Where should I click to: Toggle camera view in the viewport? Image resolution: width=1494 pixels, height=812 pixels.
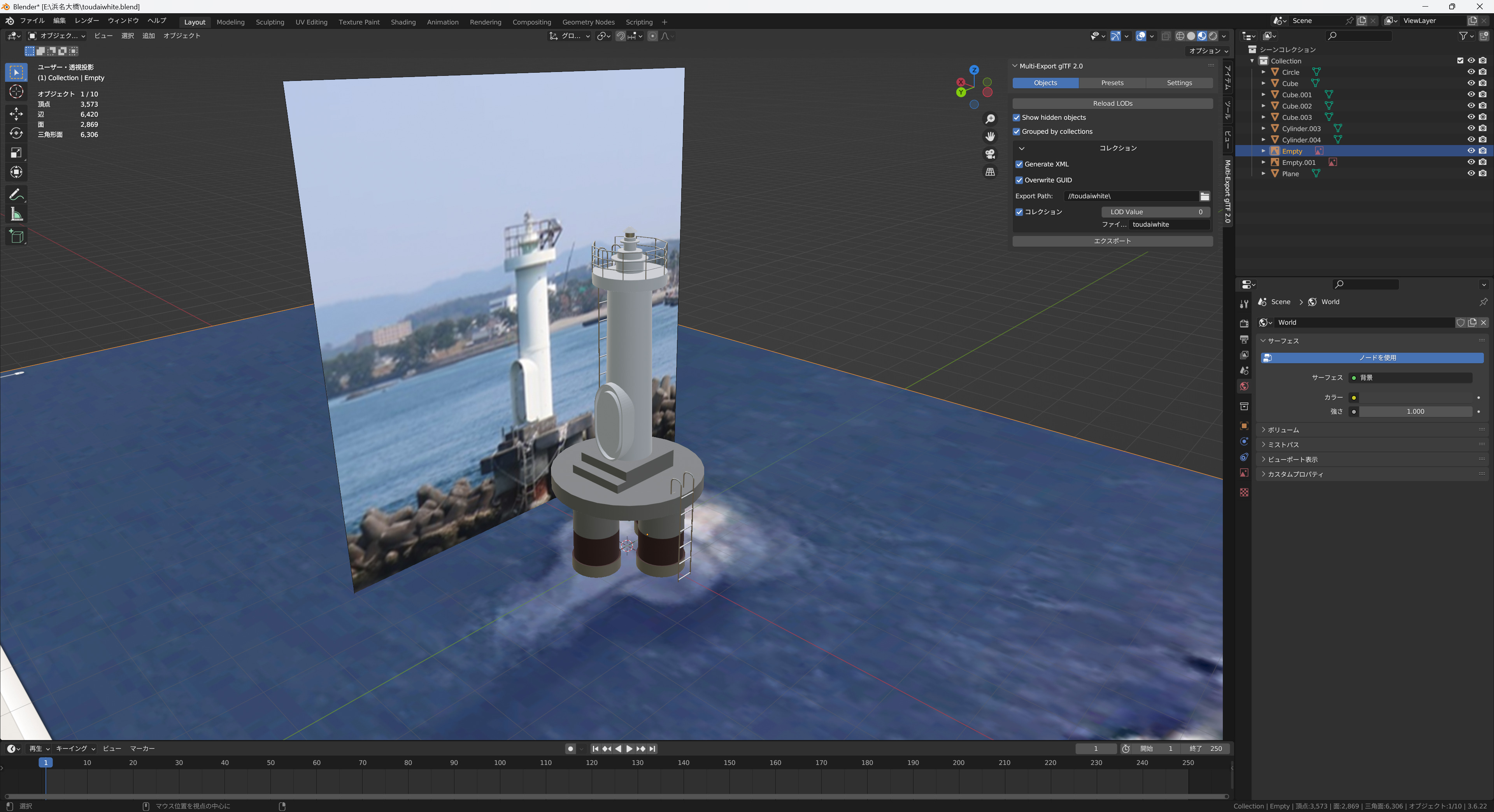(990, 154)
